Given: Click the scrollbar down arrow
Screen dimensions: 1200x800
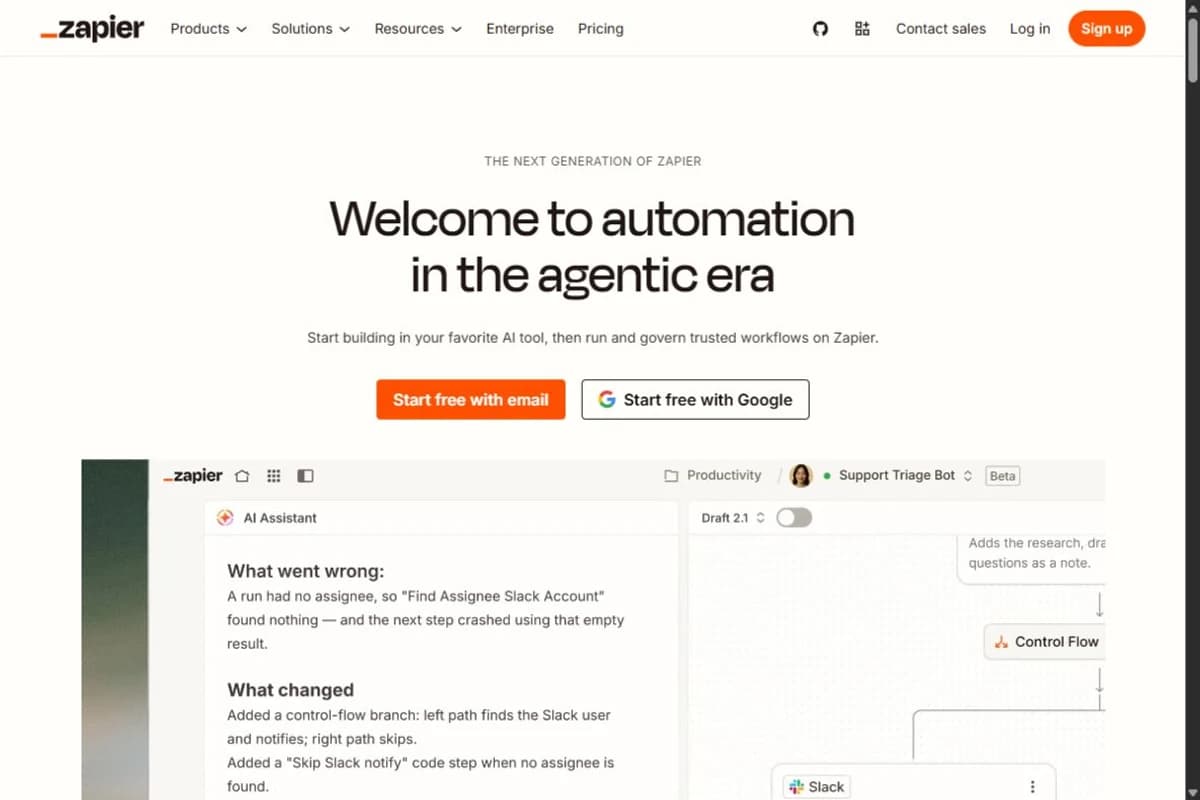Looking at the screenshot, I should click(x=1192, y=793).
